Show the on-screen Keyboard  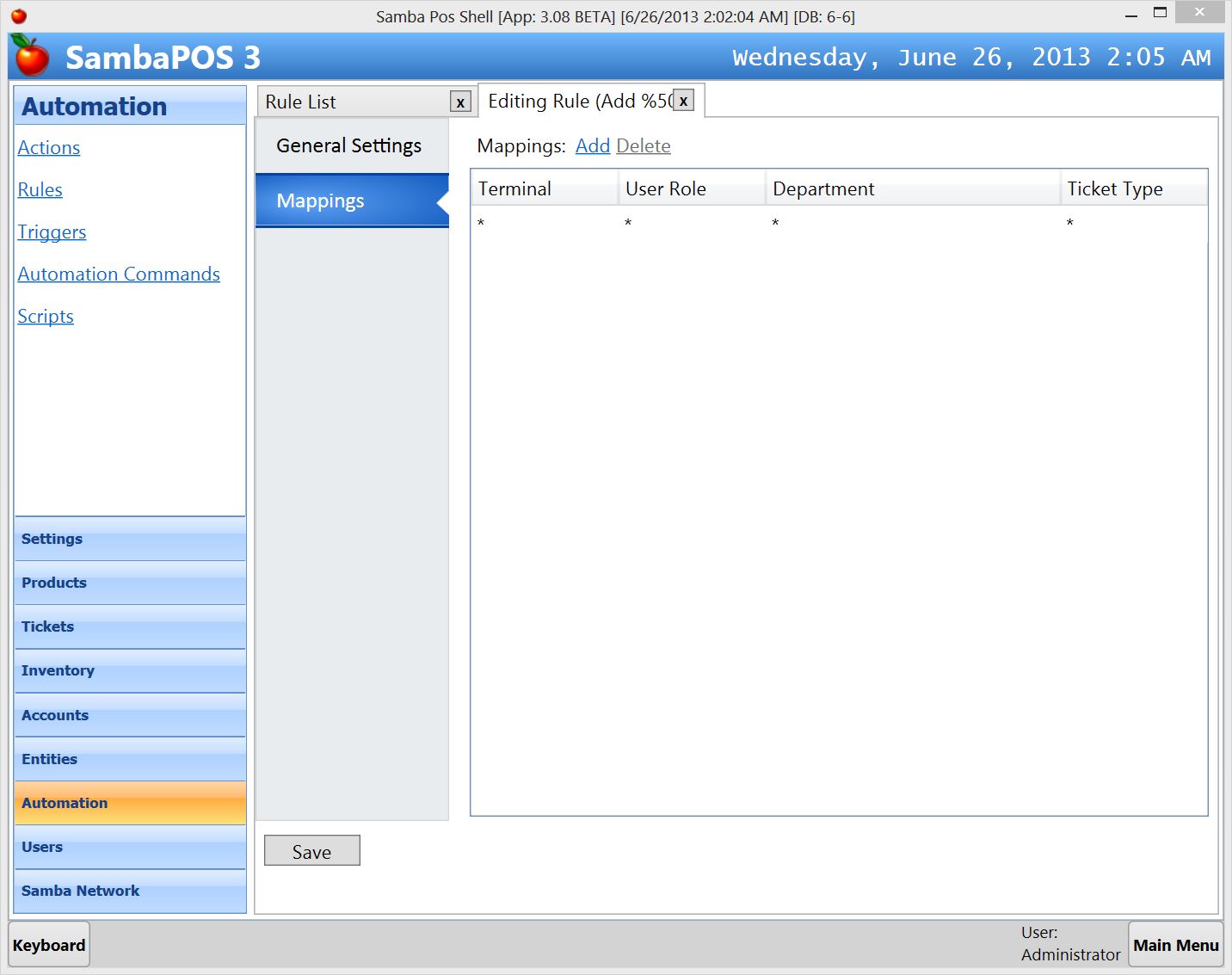(49, 945)
